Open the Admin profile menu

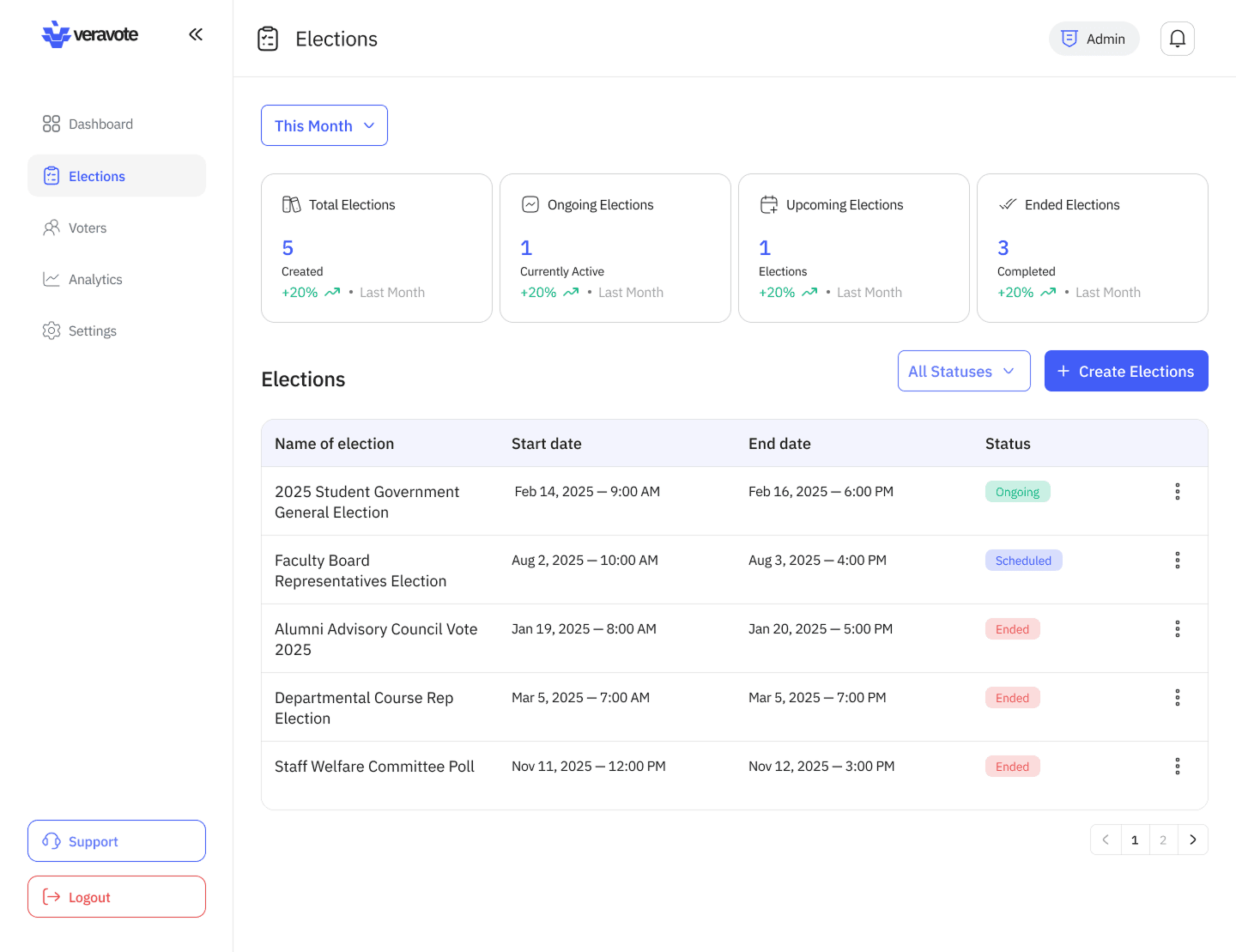click(1094, 39)
